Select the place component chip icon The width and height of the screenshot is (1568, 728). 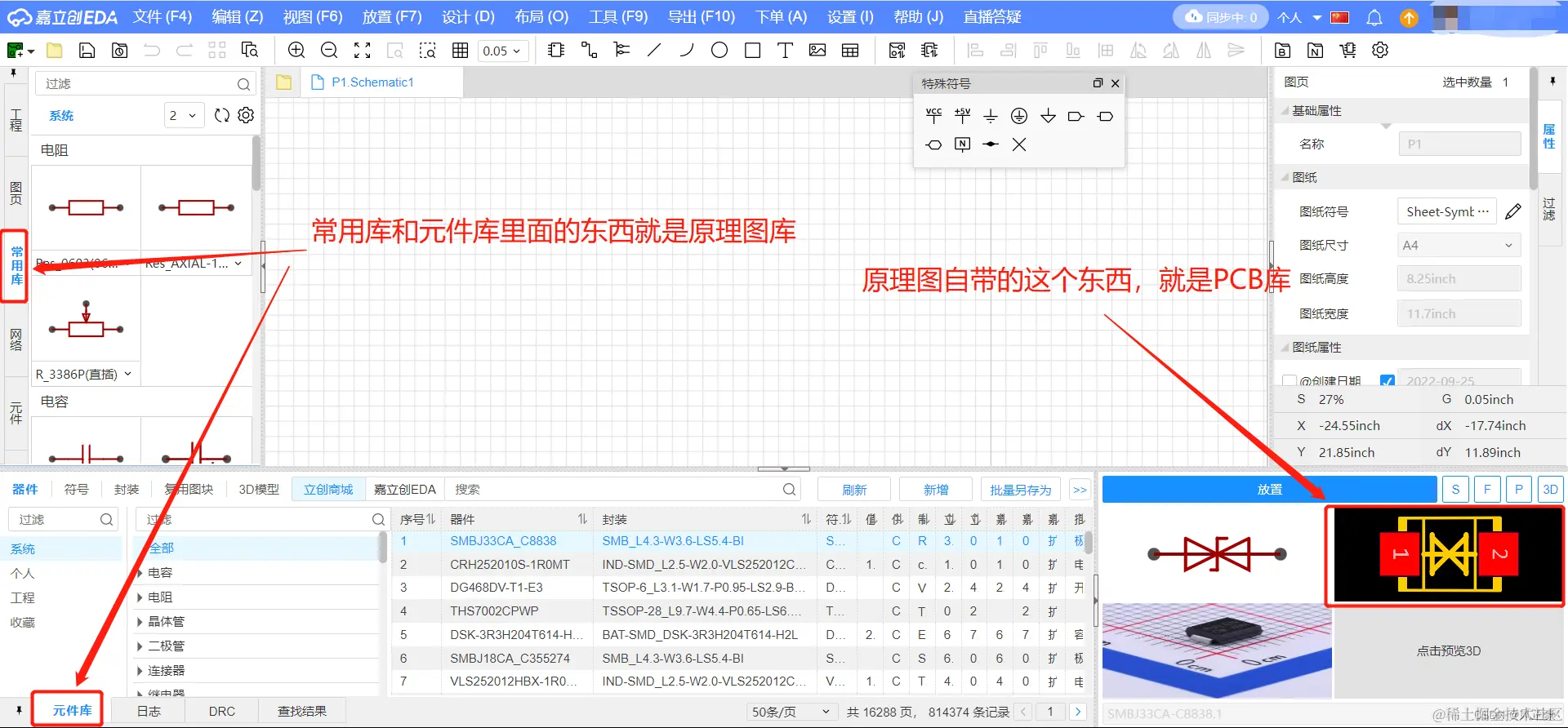556,51
